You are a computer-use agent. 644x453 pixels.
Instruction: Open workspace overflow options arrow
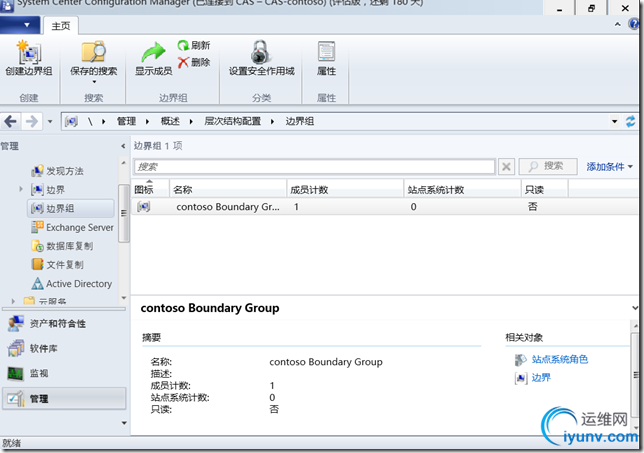coord(124,423)
